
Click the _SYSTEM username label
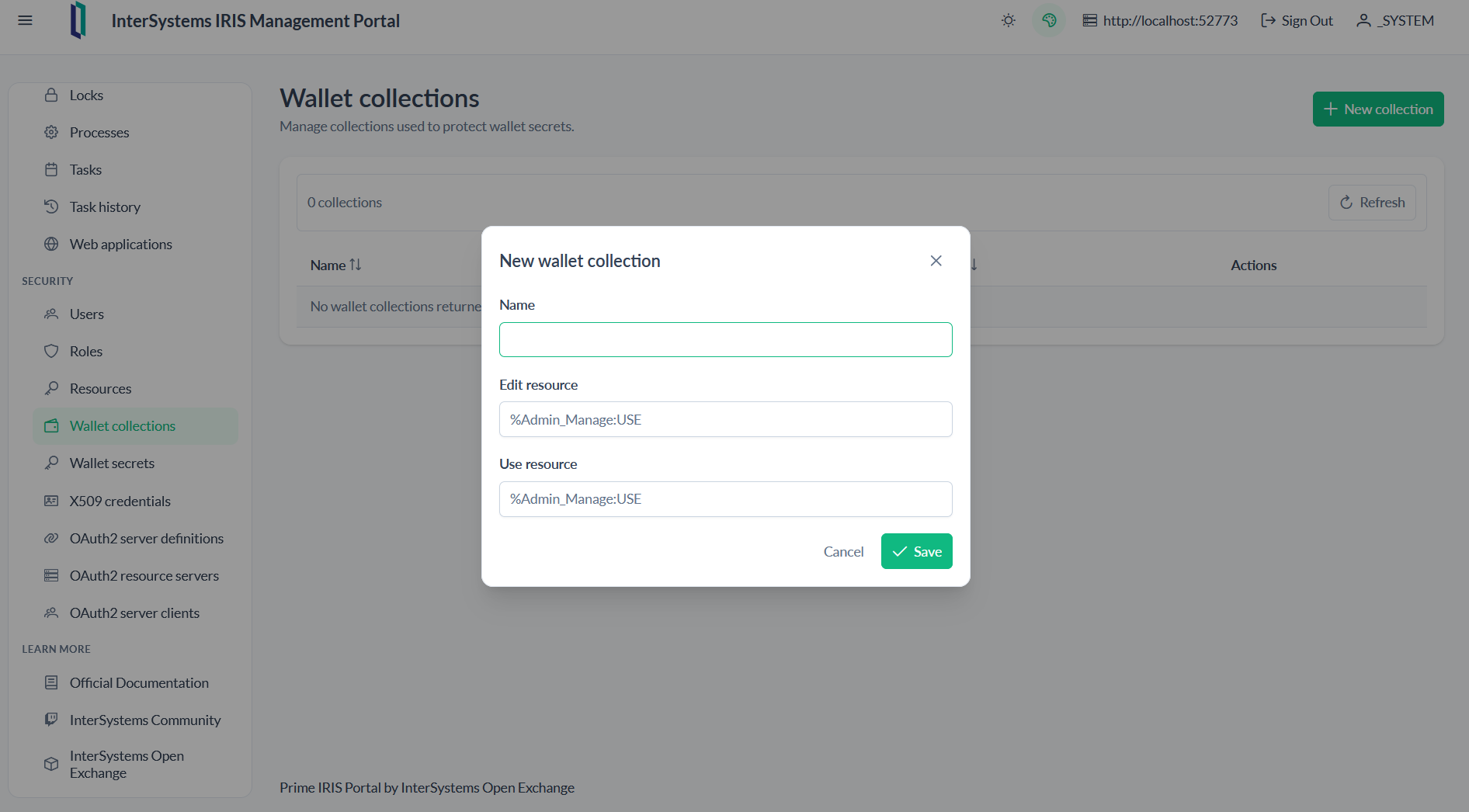pyautogui.click(x=1406, y=20)
